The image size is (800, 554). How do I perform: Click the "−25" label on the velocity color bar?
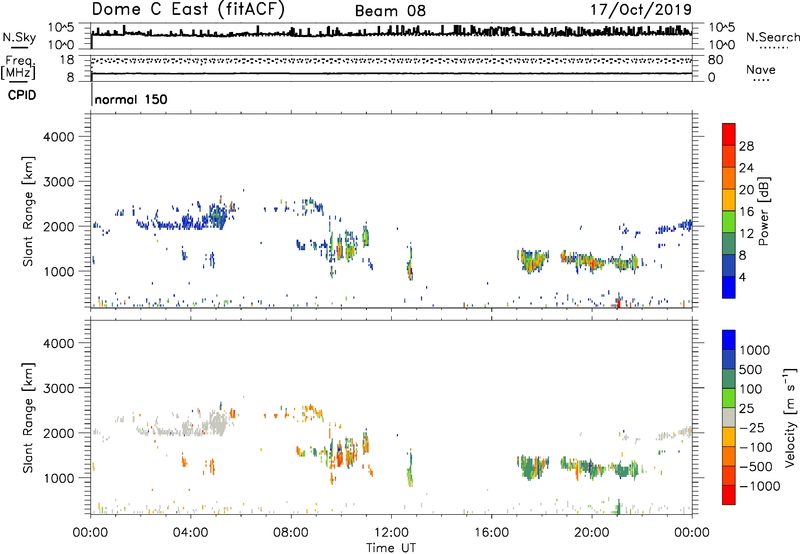tap(750, 428)
